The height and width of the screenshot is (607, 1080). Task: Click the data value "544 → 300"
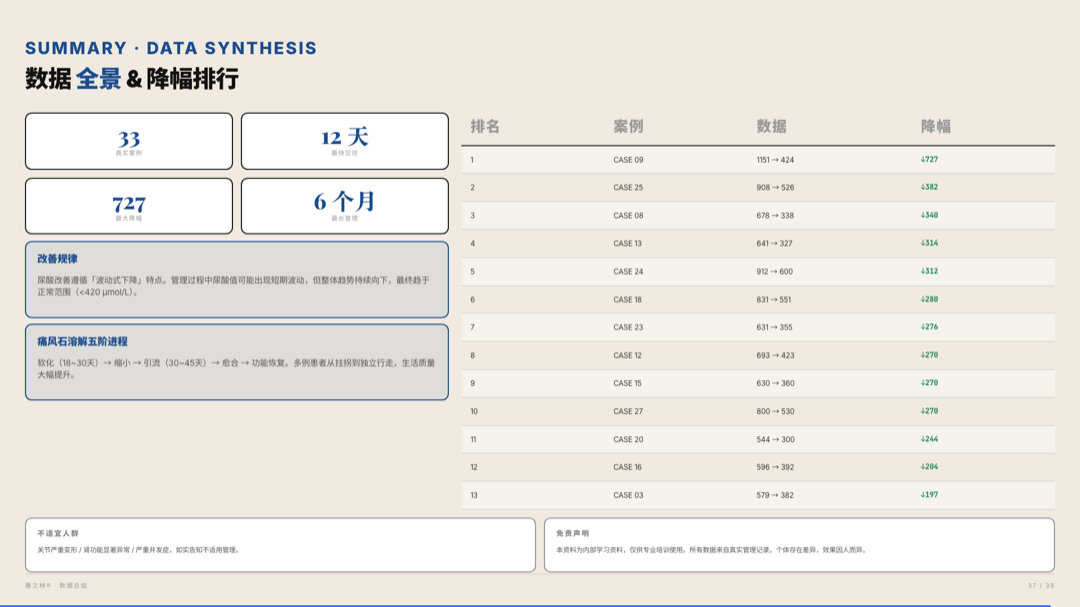click(x=775, y=440)
